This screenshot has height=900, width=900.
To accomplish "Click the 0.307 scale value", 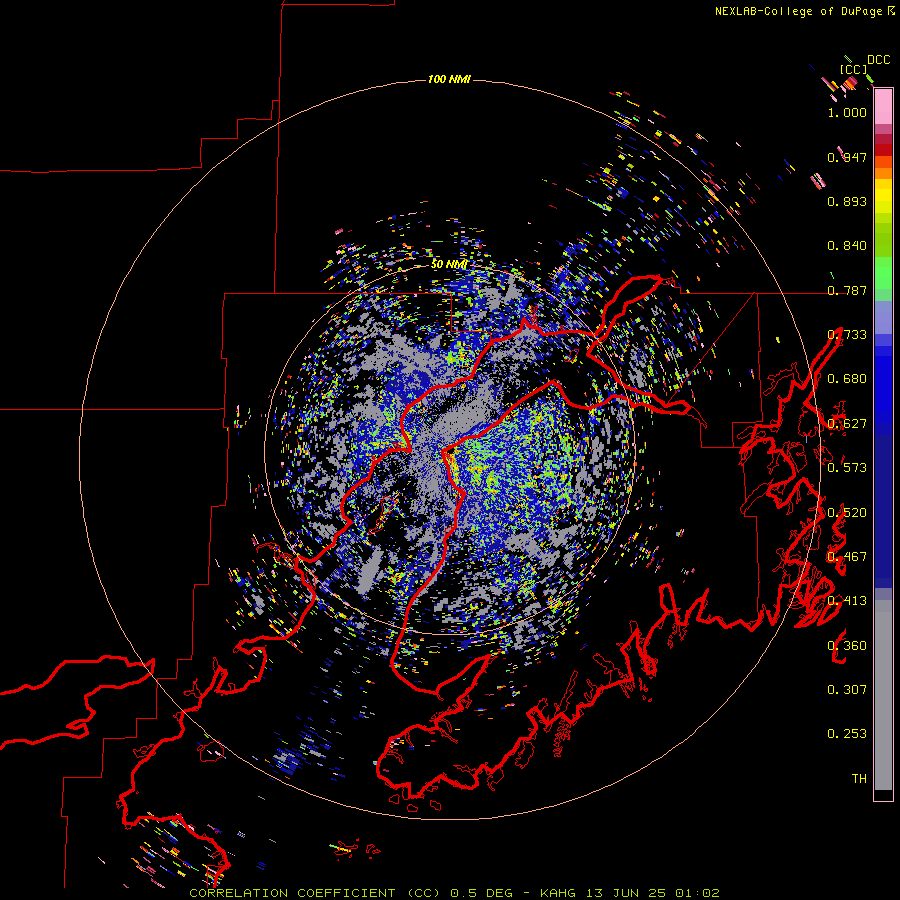I will tap(847, 690).
